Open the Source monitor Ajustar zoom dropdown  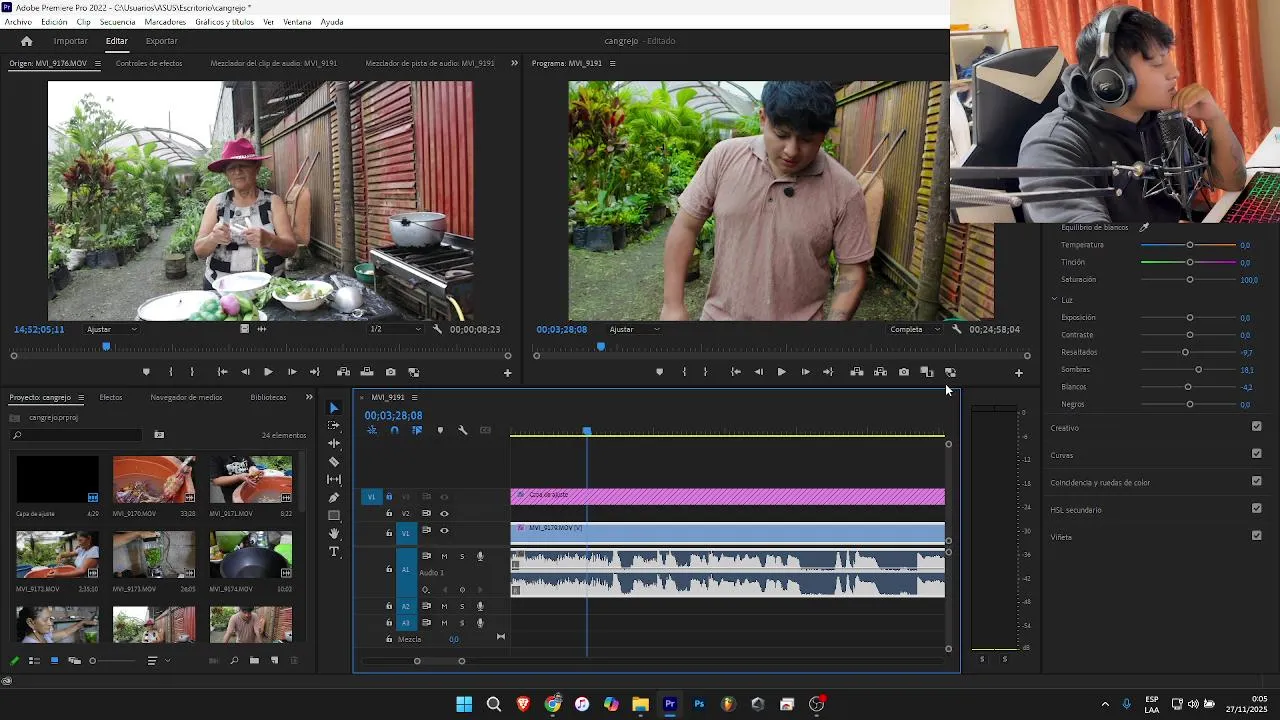click(x=111, y=329)
